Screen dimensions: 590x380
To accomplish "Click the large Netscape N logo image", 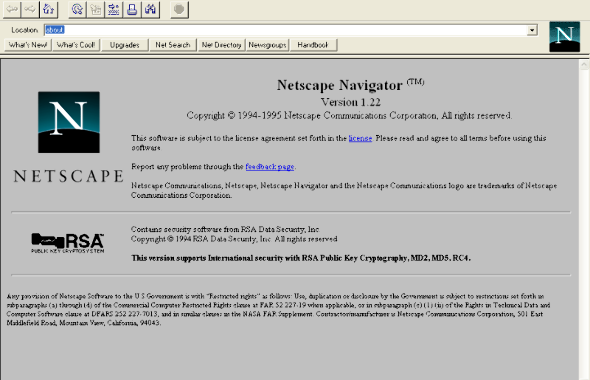I will click(69, 122).
